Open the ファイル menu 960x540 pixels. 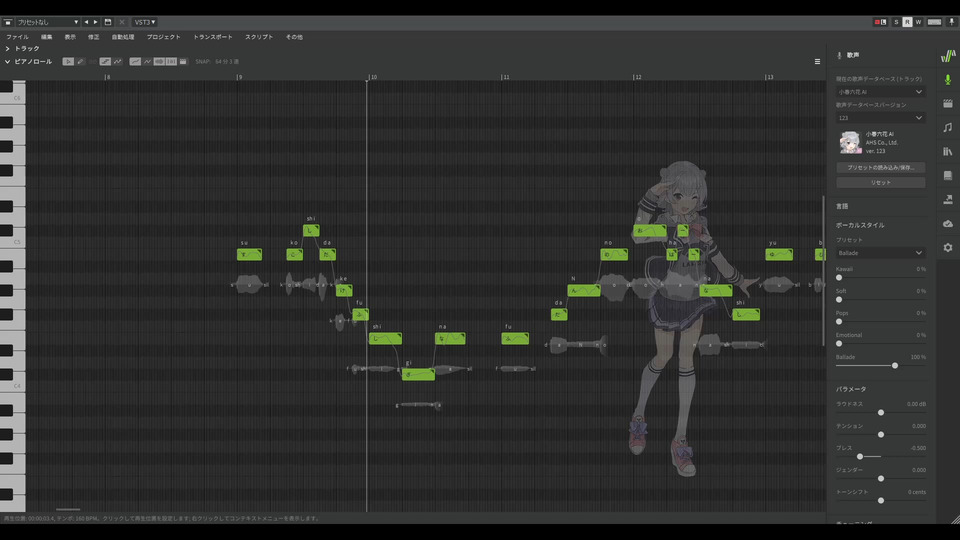point(17,37)
